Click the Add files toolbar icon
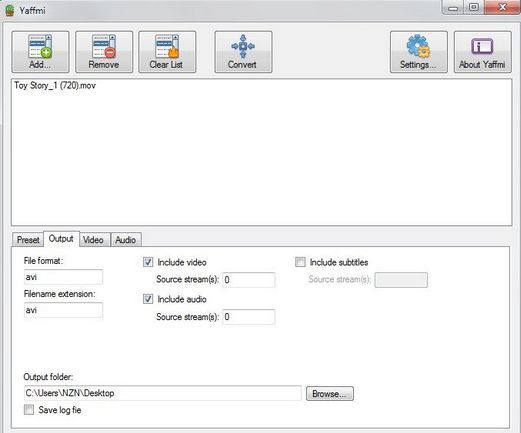 (40, 46)
